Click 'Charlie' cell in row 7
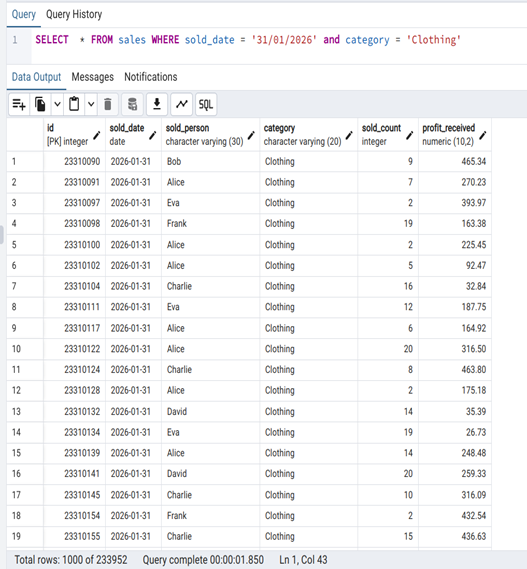This screenshot has width=527, height=569. (211, 286)
